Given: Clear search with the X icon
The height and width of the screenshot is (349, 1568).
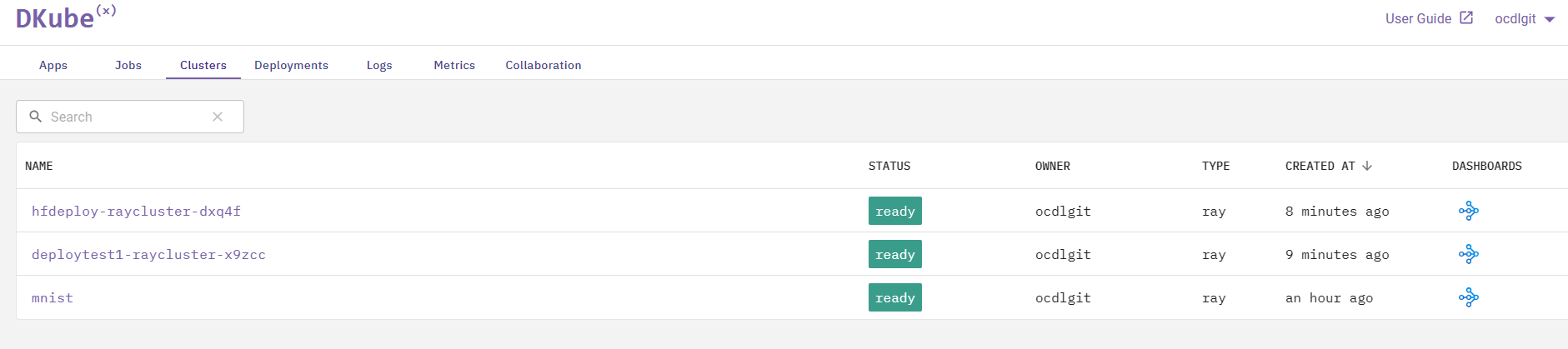Looking at the screenshot, I should (x=218, y=117).
